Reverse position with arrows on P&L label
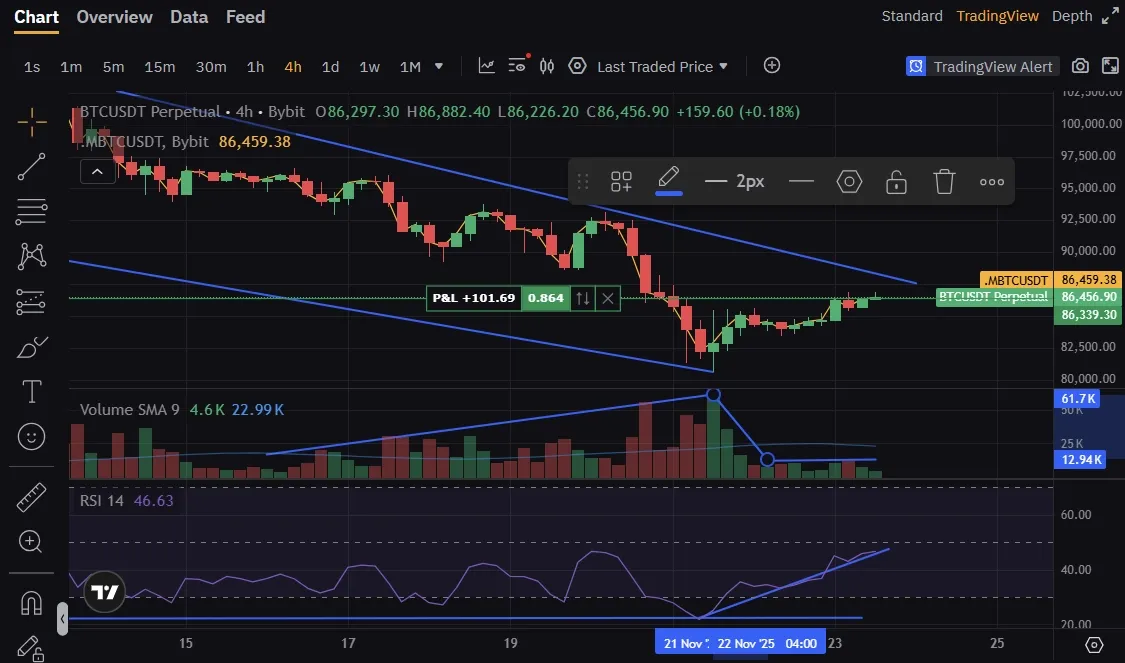 pyautogui.click(x=583, y=298)
